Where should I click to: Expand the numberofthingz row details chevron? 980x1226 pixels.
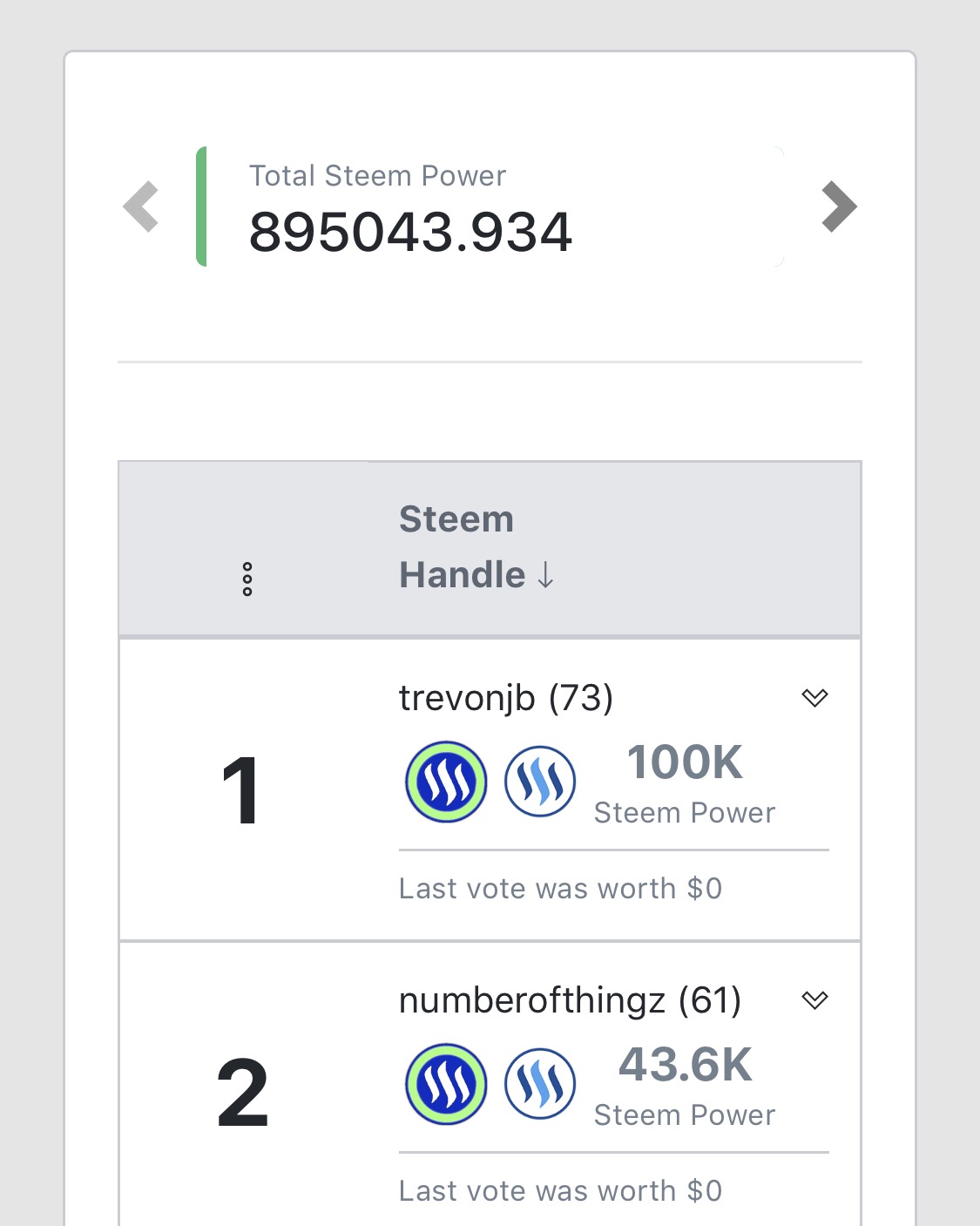tap(814, 999)
